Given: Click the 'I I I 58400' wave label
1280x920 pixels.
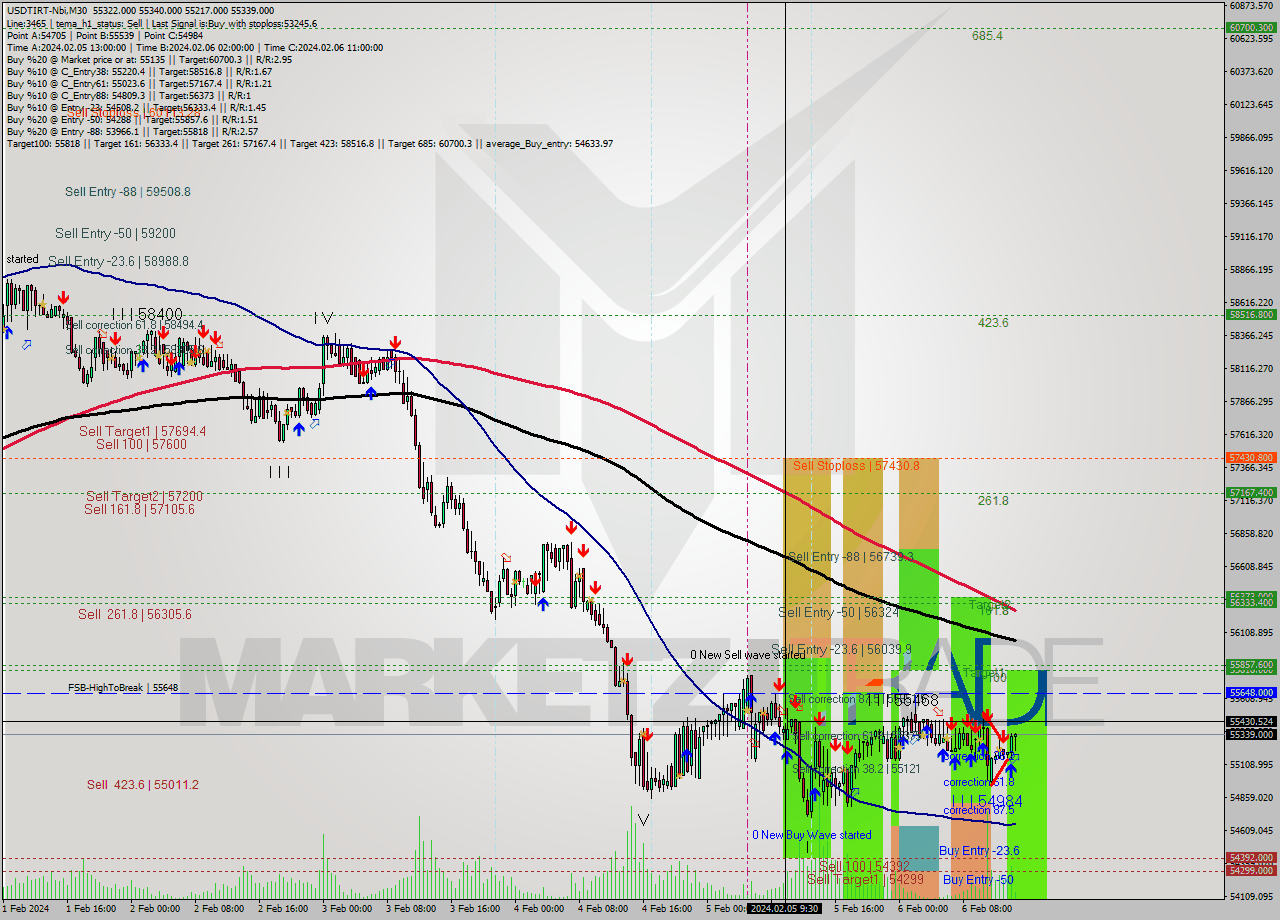Looking at the screenshot, I should (x=147, y=314).
